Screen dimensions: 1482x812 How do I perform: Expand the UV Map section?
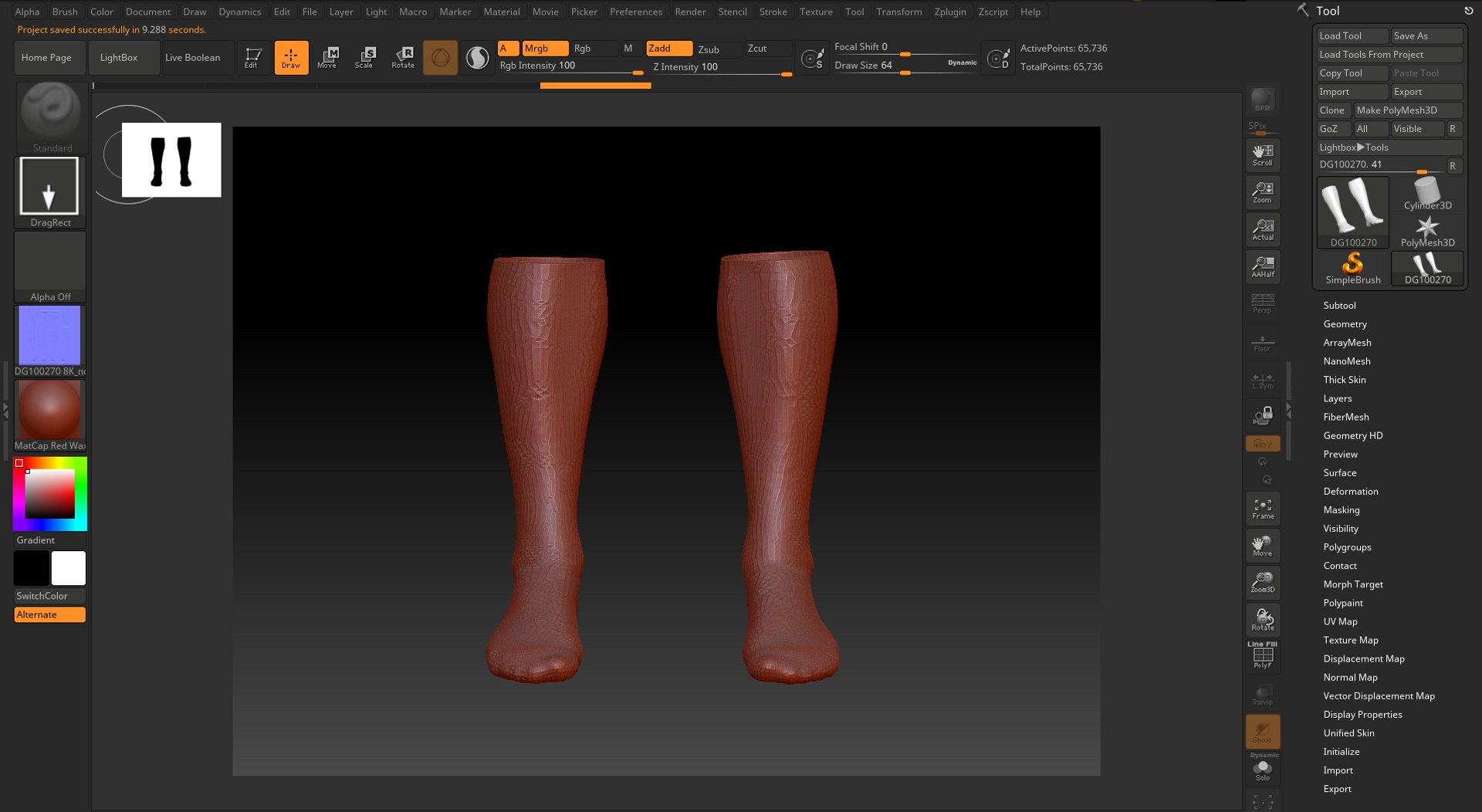1340,622
